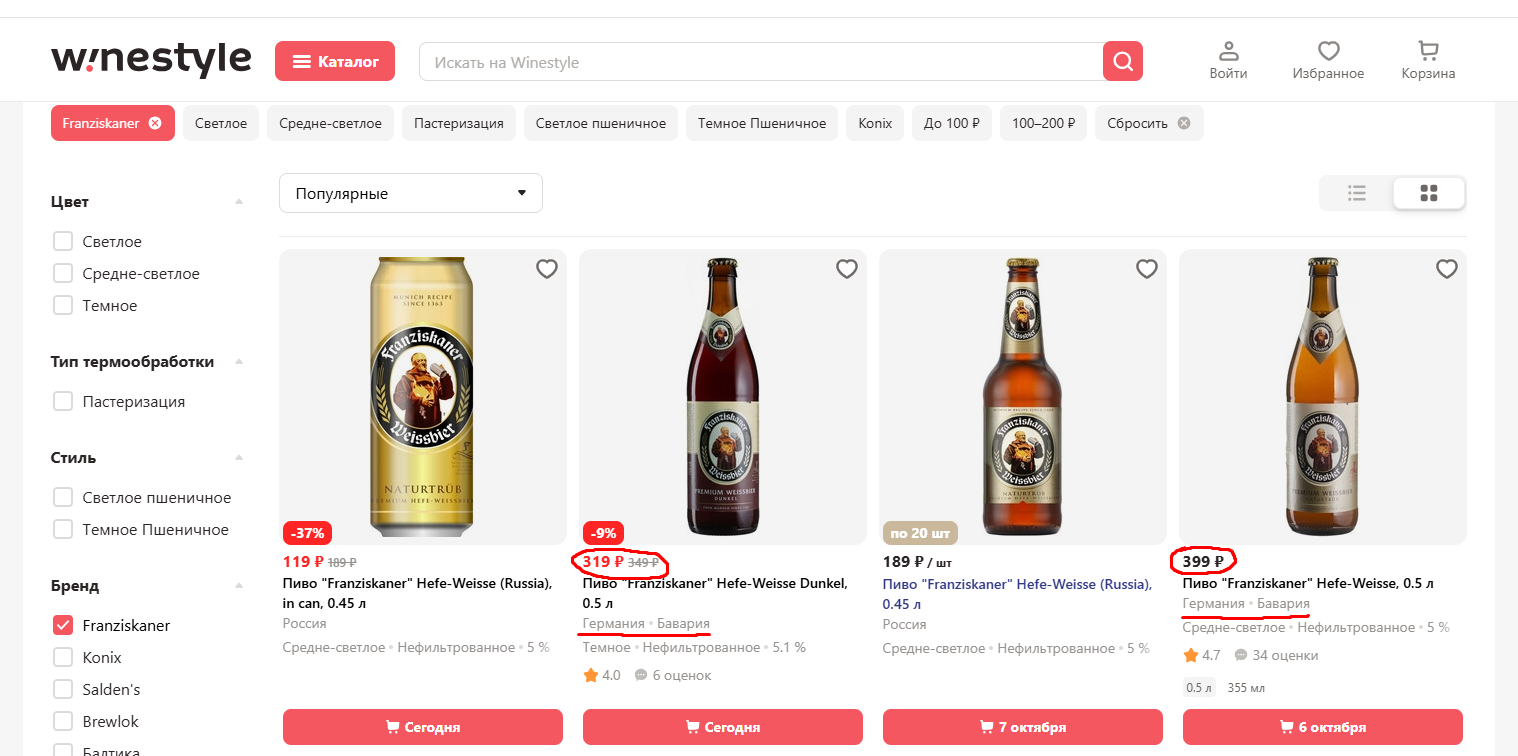The image size is (1518, 756).
Task: Apply the Konix quick filter chip
Action: [875, 123]
